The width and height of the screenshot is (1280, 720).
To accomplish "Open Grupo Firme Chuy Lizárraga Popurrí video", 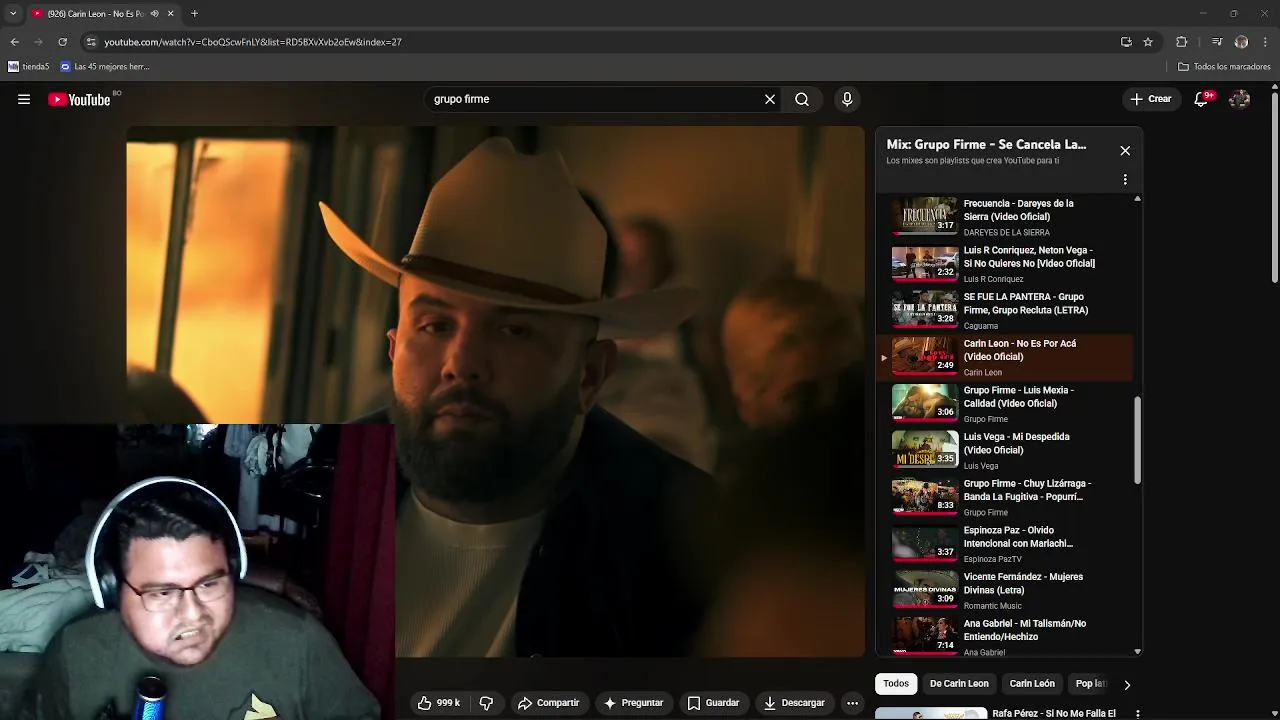I will (x=1005, y=497).
